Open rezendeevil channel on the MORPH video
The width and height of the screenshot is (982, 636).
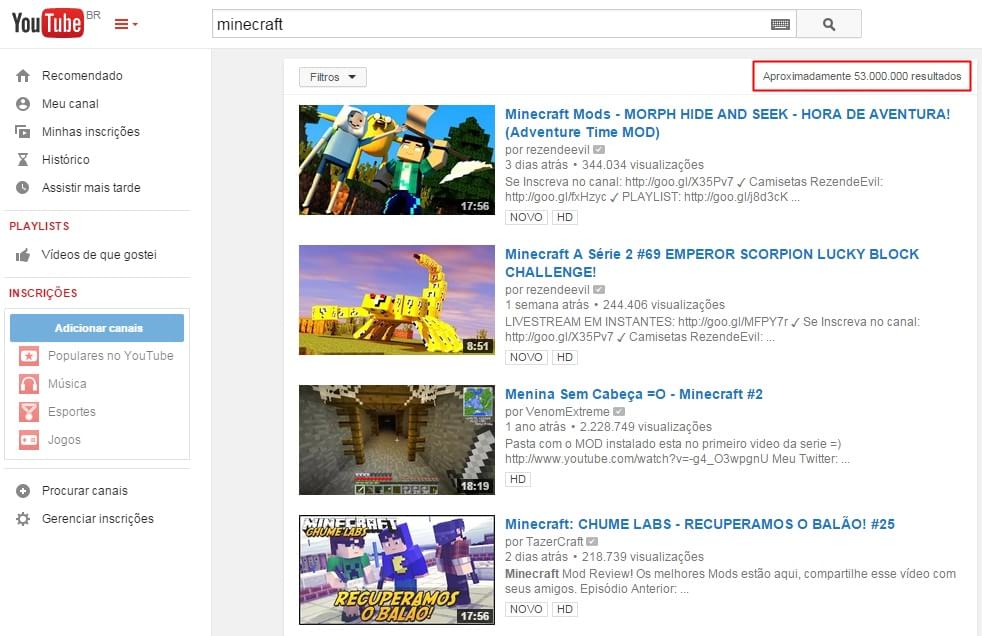click(x=557, y=150)
